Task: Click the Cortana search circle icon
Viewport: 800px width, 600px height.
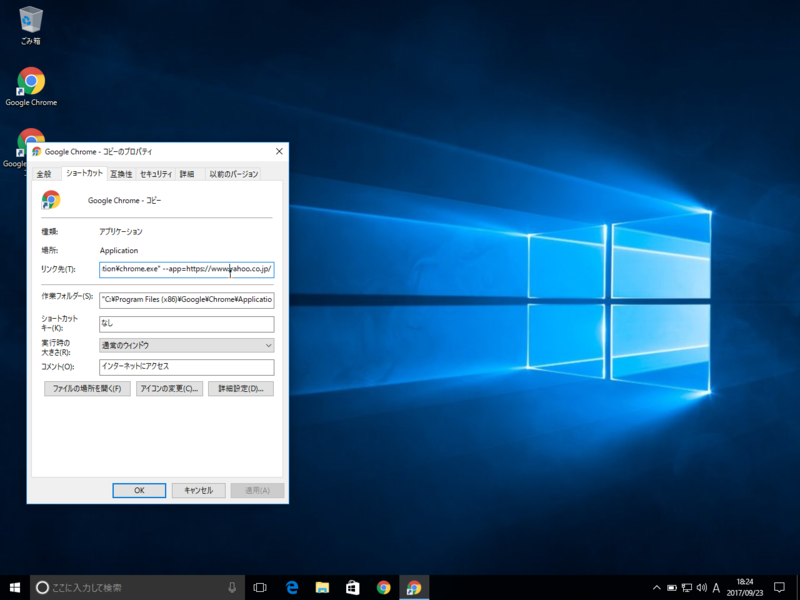Action: pos(43,588)
